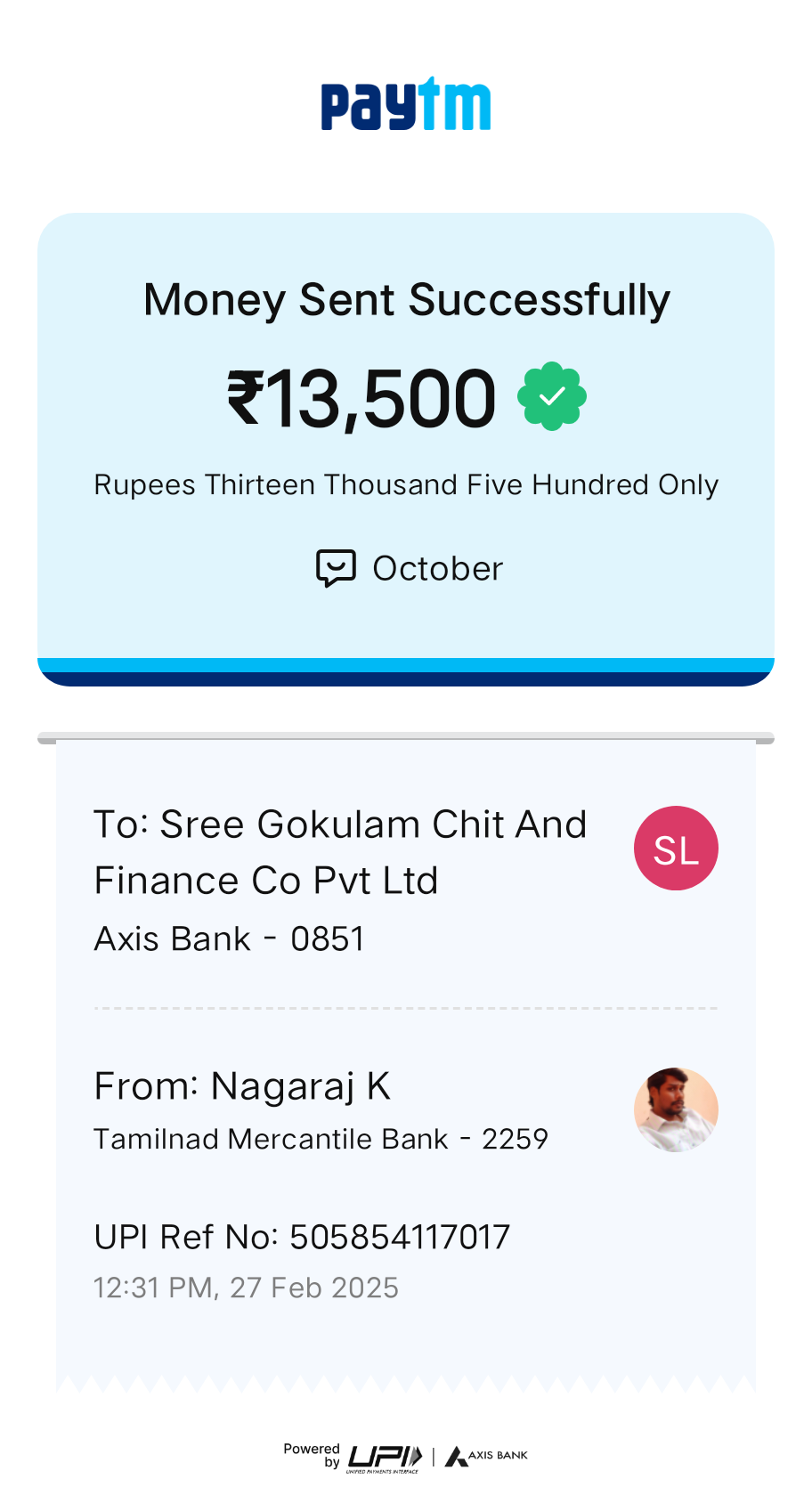This screenshot has width=812, height=1511.
Task: Click the SL recipient avatar circle
Action: tap(676, 849)
